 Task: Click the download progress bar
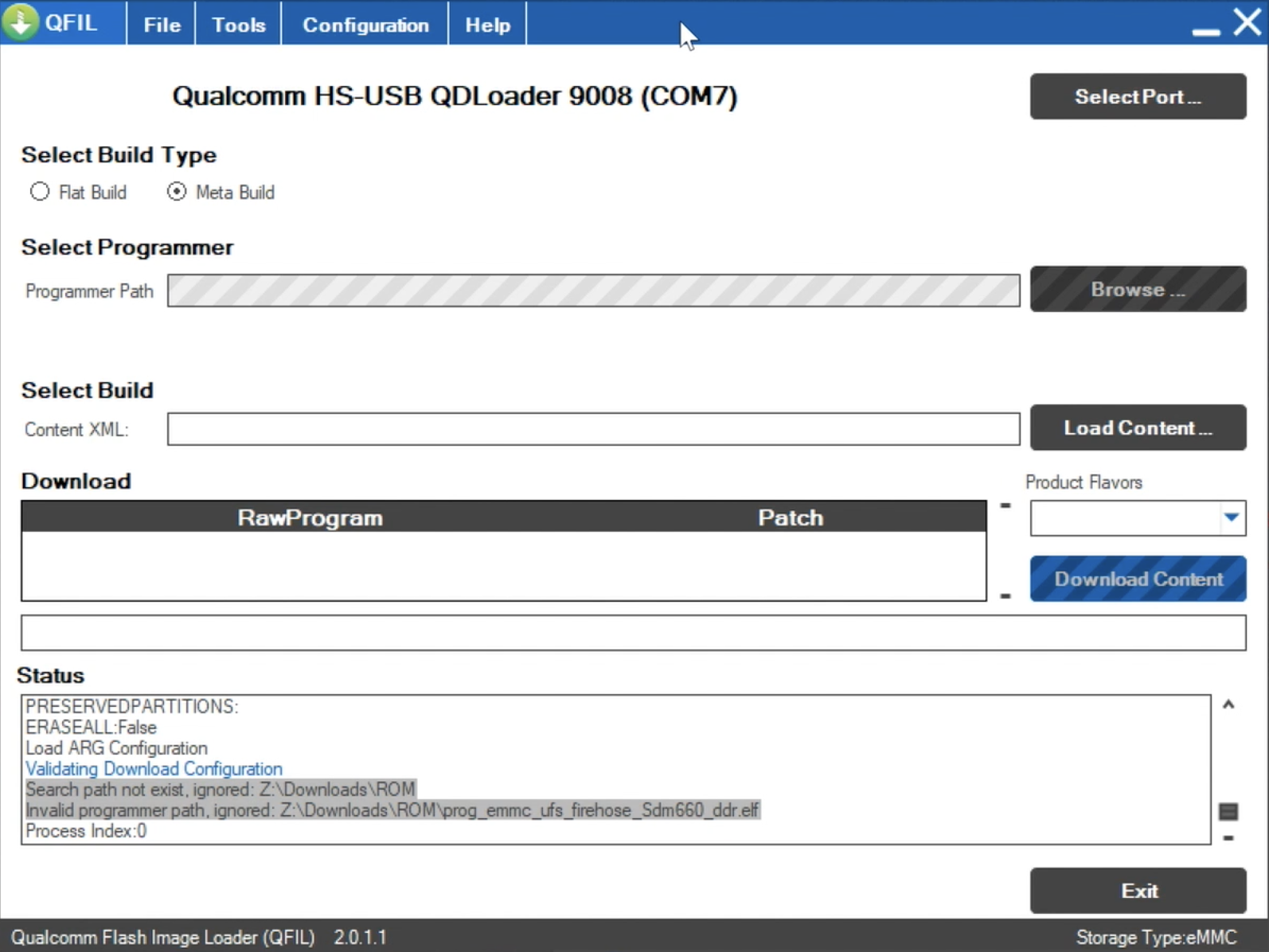633,633
